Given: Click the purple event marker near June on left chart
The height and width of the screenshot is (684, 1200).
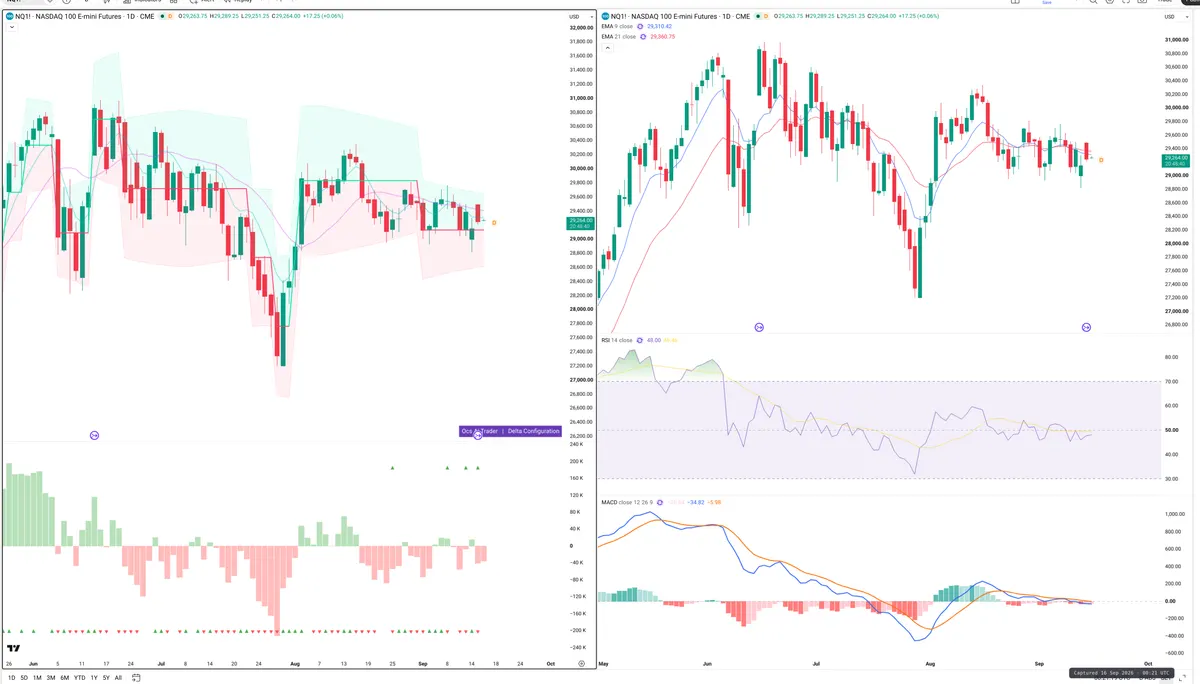Looking at the screenshot, I should click(x=94, y=435).
